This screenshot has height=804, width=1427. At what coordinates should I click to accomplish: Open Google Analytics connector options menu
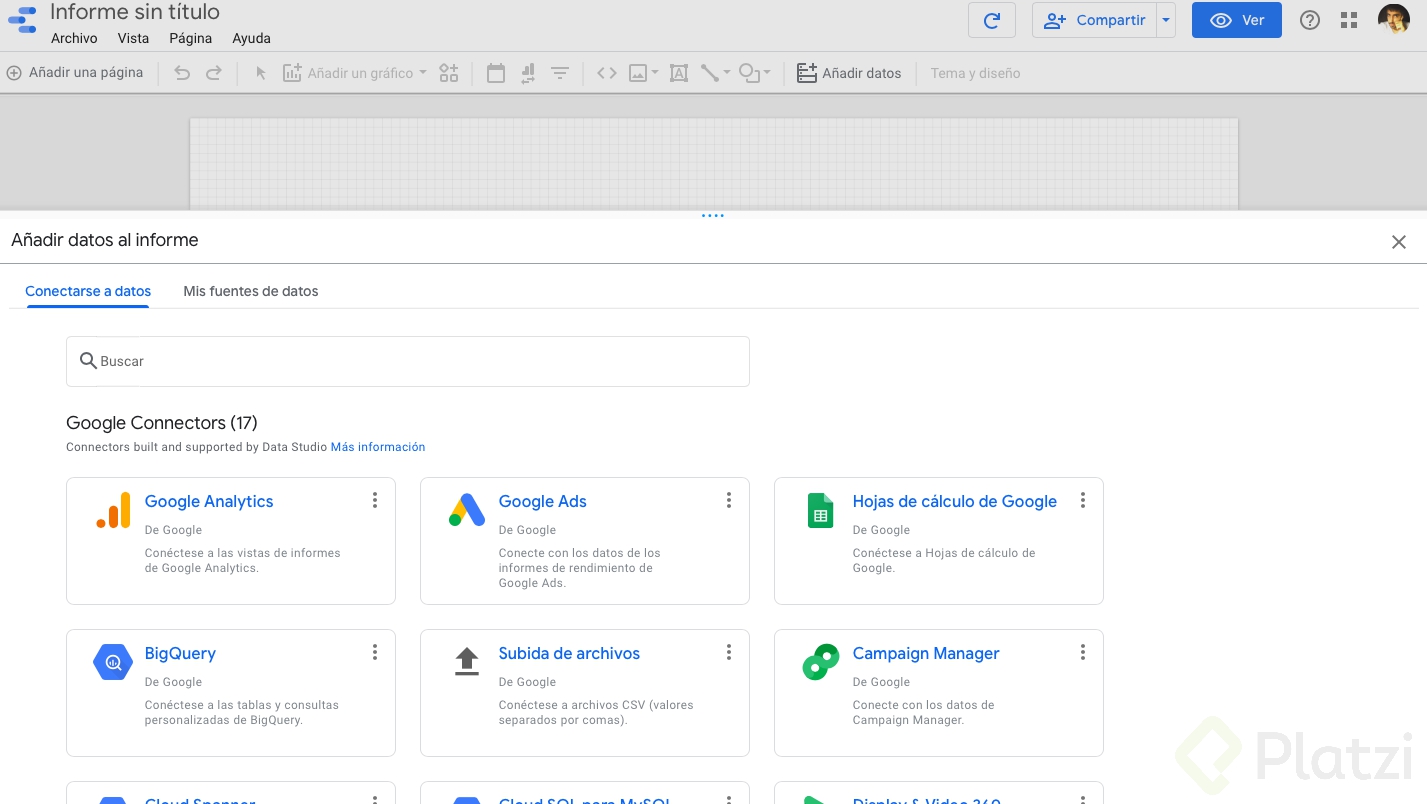coord(375,500)
